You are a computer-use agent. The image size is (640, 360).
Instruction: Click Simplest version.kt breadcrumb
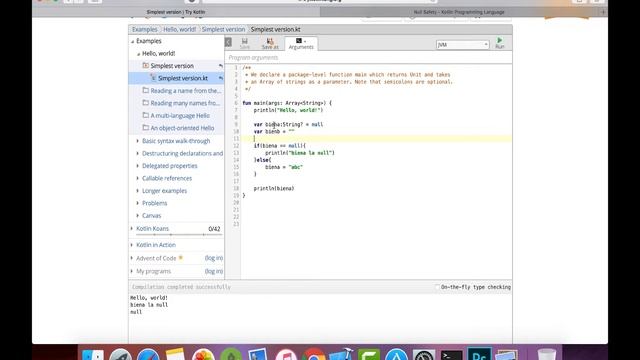coord(276,29)
